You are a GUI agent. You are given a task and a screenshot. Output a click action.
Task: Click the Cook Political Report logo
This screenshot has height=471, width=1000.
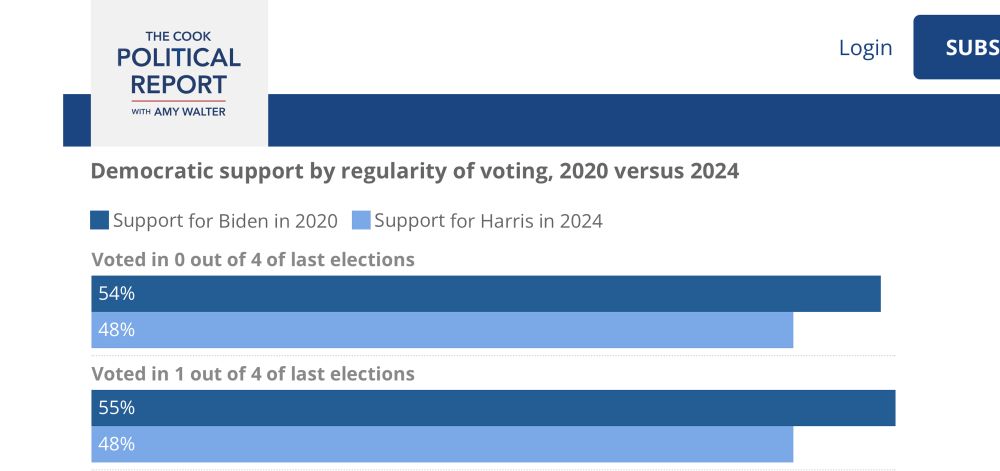179,73
